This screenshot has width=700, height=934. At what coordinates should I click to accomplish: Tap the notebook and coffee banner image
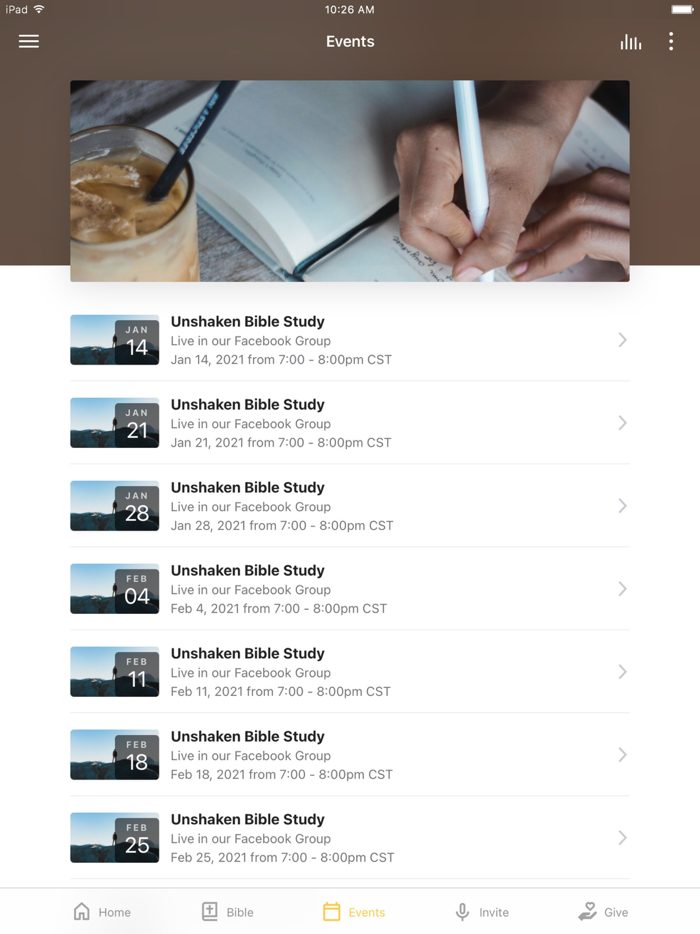coord(350,181)
